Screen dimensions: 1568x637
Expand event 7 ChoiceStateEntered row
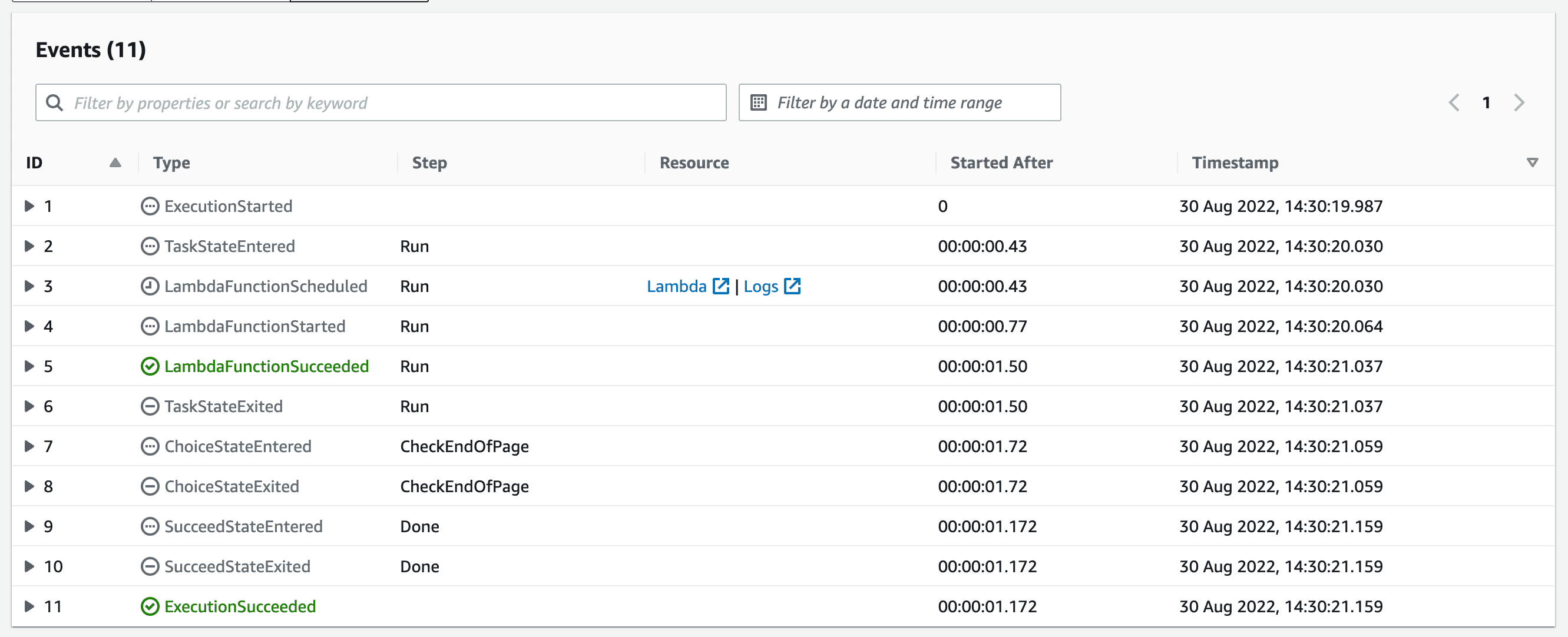point(29,447)
